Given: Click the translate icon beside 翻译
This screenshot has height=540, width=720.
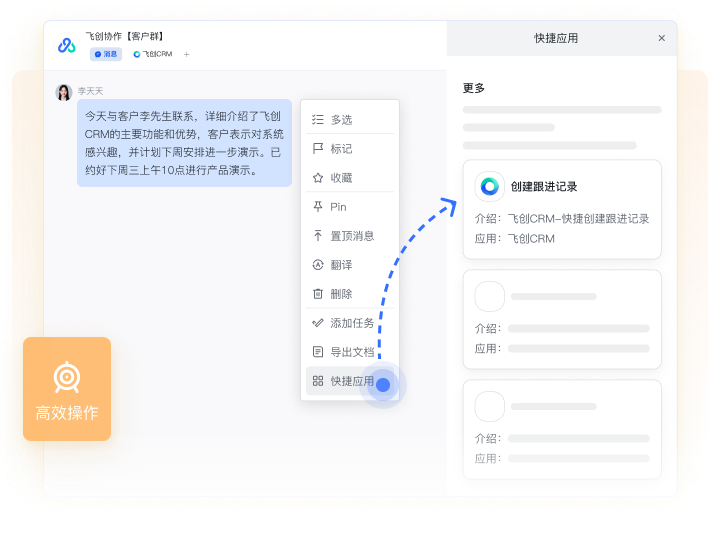Looking at the screenshot, I should click(x=318, y=265).
